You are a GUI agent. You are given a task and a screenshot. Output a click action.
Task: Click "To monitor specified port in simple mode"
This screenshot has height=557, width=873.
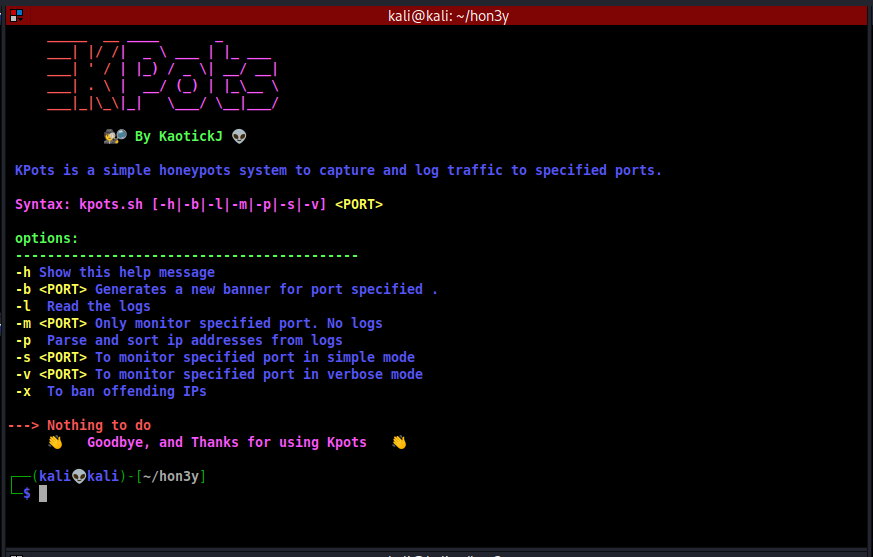[254, 358]
